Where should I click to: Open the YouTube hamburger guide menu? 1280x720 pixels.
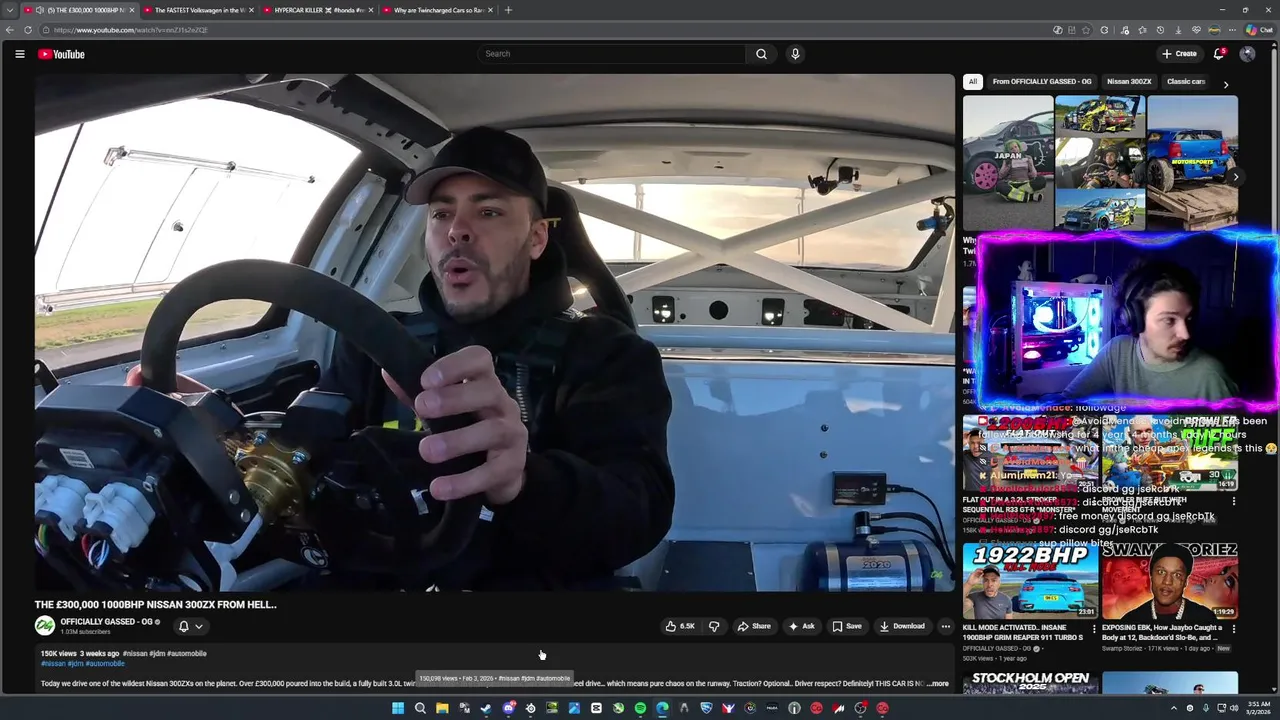[x=19, y=54]
